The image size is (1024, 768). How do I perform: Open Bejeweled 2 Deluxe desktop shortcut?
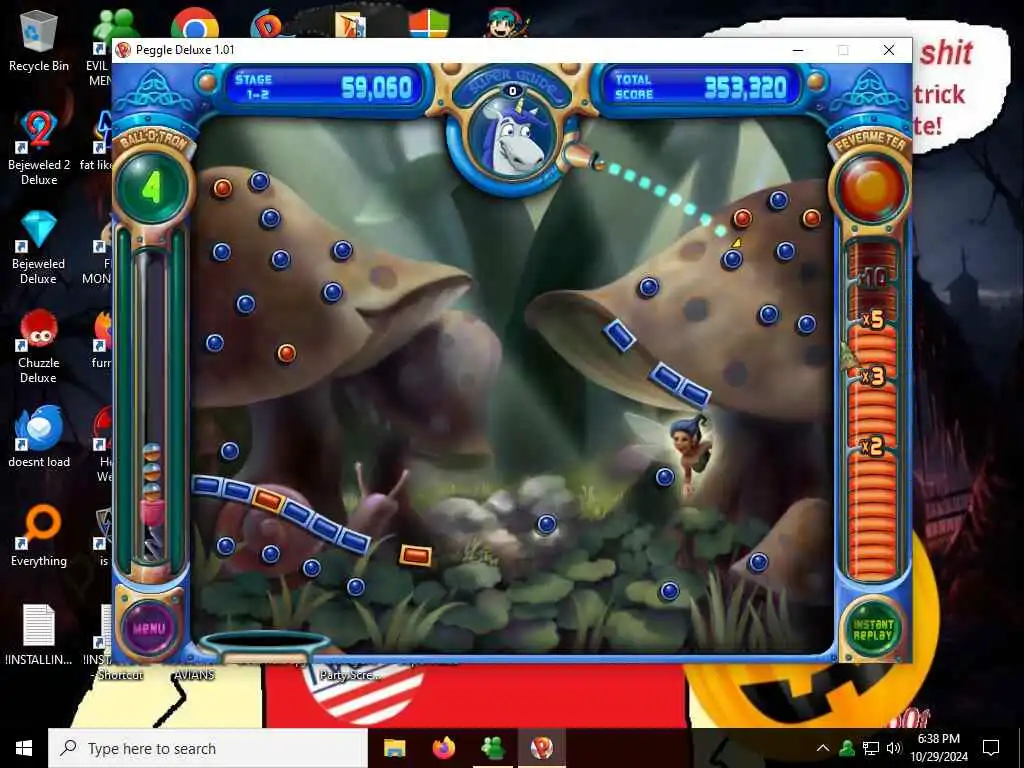39,148
